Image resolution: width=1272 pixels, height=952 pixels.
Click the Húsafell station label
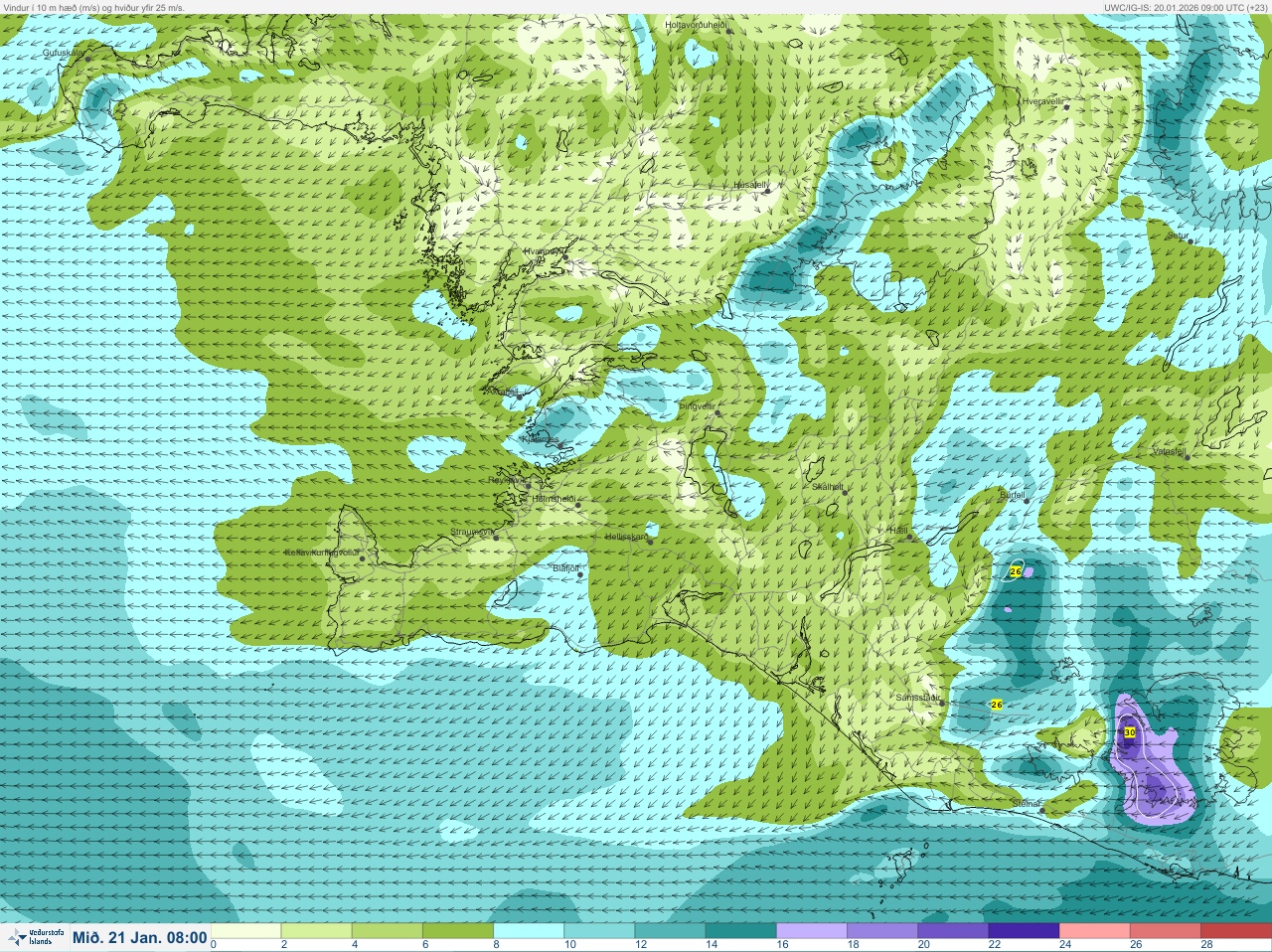(x=750, y=185)
